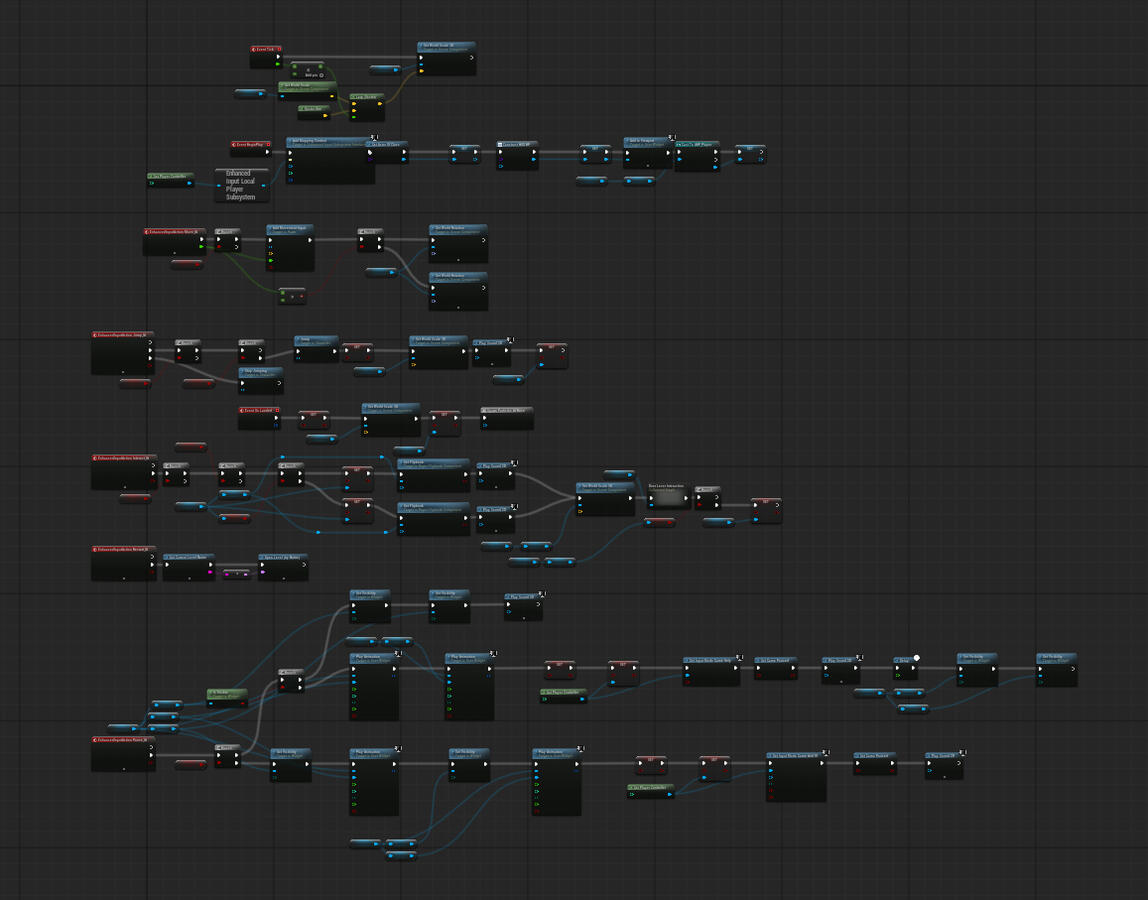This screenshot has height=900, width=1148.
Task: Click the red event icon on Event BeginPlay
Action: [x=234, y=144]
